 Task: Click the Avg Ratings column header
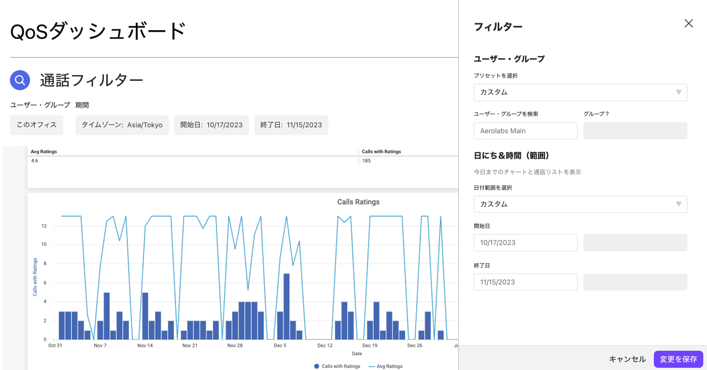pos(44,152)
